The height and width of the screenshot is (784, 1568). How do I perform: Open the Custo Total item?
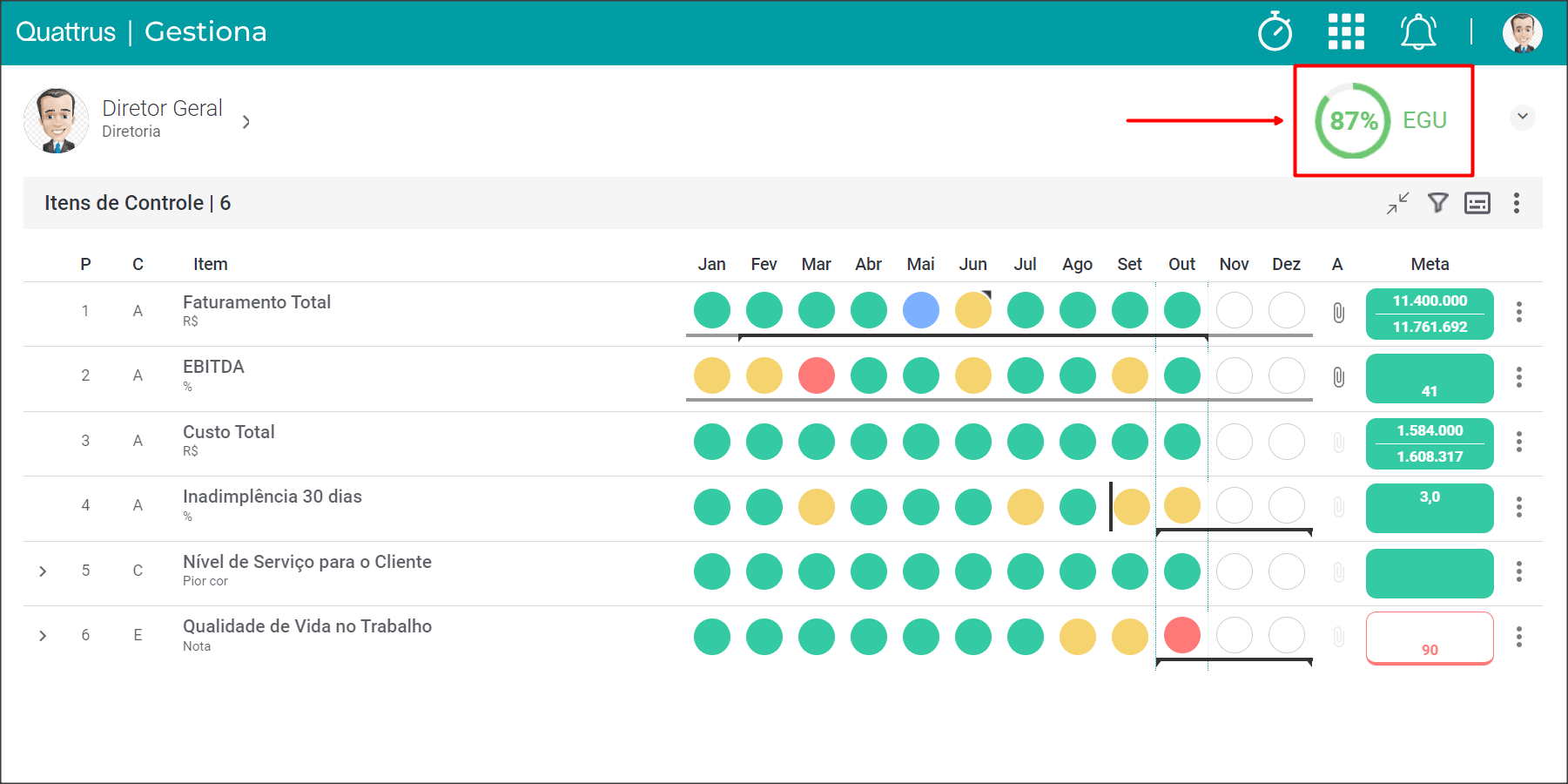click(229, 432)
